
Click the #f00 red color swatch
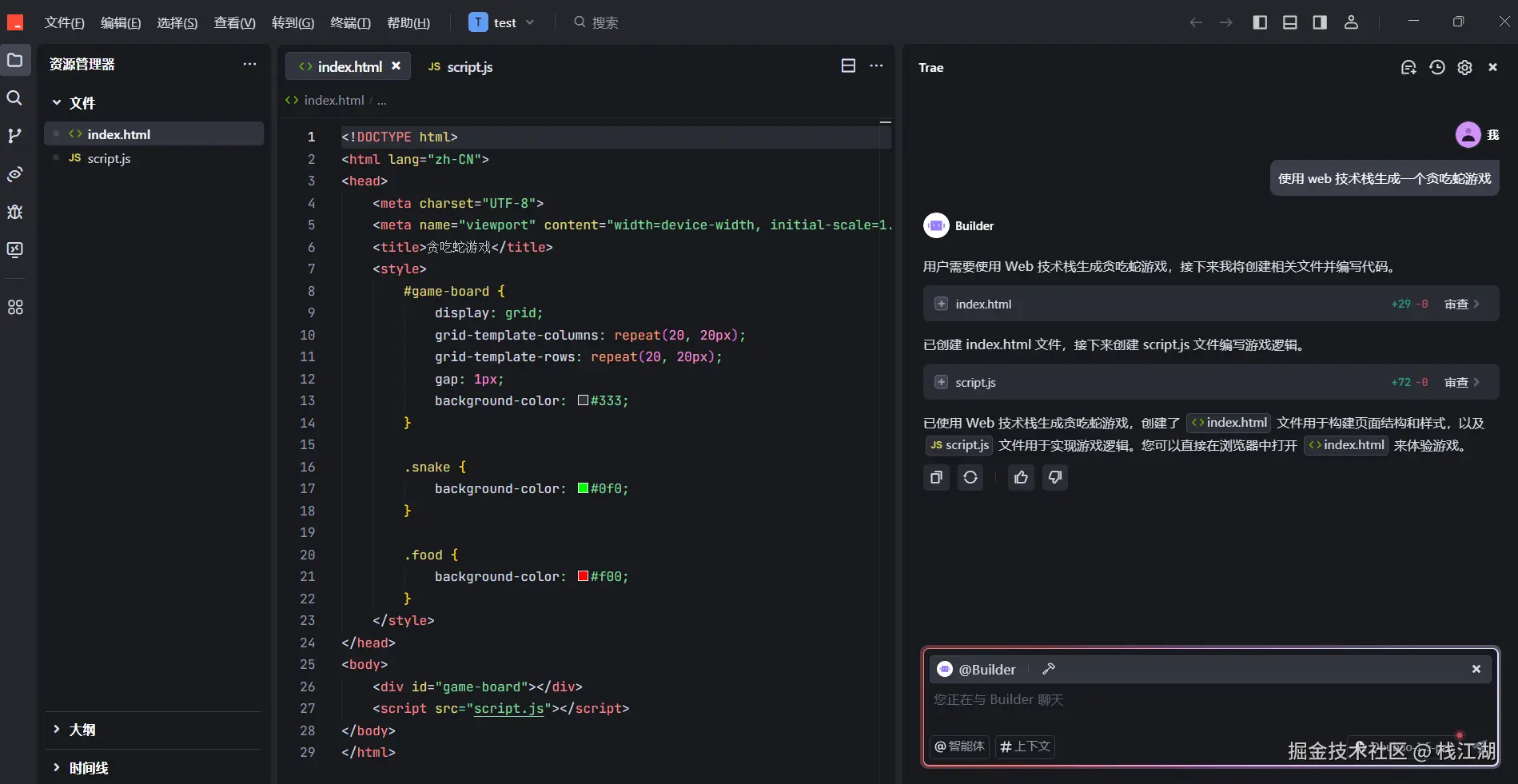(x=583, y=576)
